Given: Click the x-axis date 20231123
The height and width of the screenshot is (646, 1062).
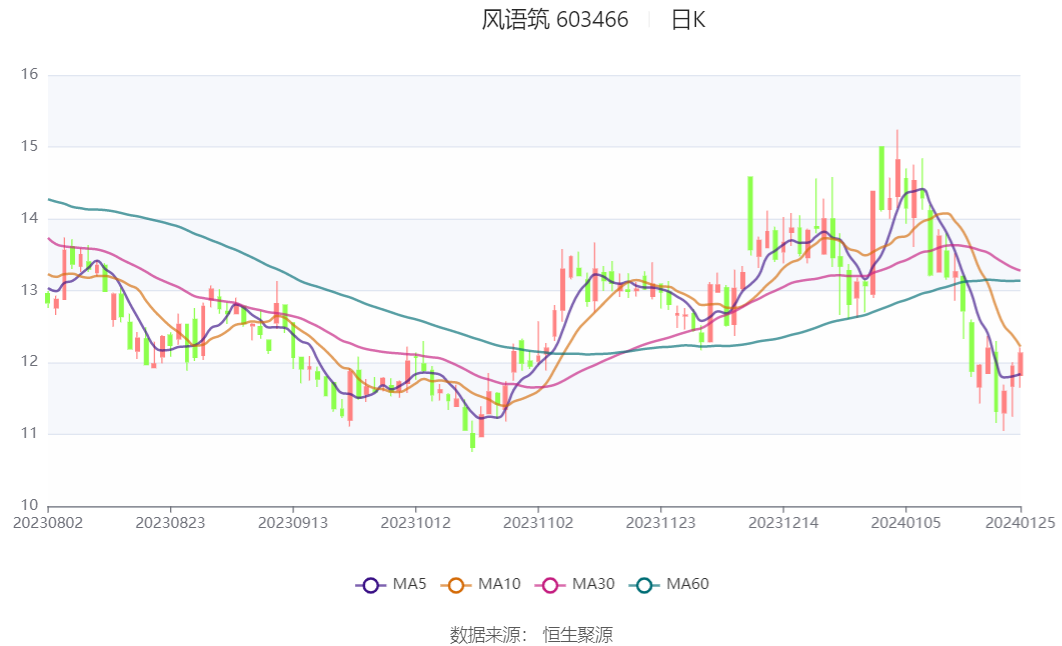Looking at the screenshot, I should point(660,523).
